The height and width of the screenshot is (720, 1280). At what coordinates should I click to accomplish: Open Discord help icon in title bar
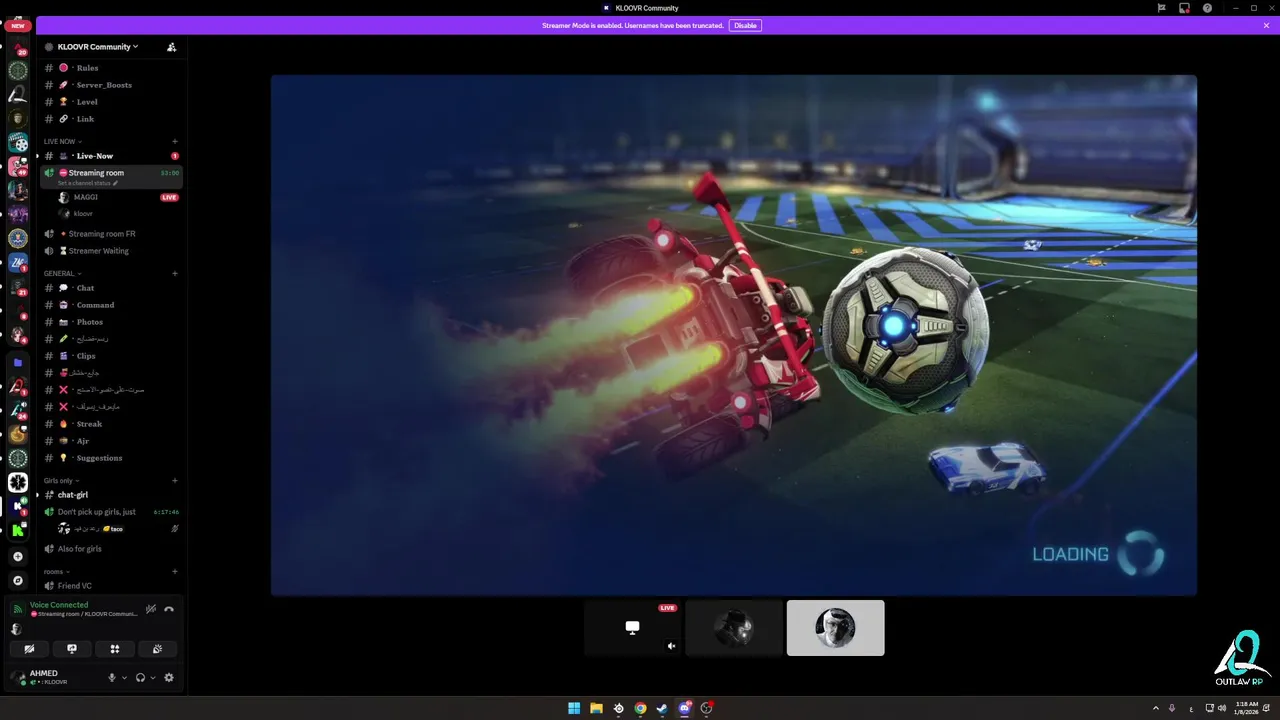[x=1207, y=8]
